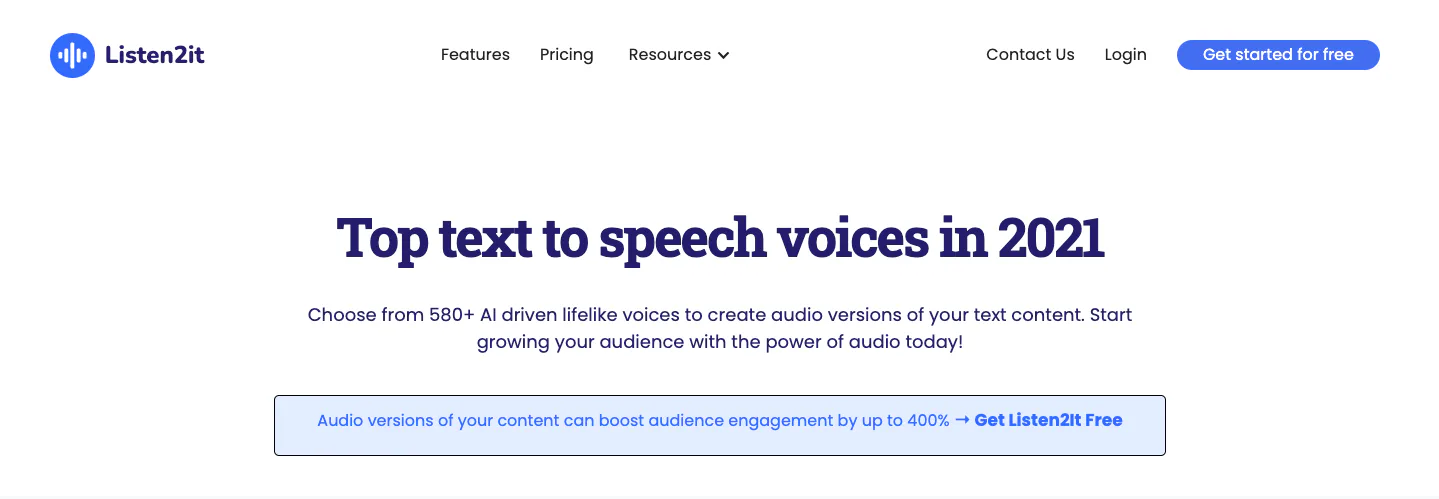Viewport: 1439px width, 499px height.
Task: Click the 'growing your audience' subtitle line
Action: [x=720, y=342]
